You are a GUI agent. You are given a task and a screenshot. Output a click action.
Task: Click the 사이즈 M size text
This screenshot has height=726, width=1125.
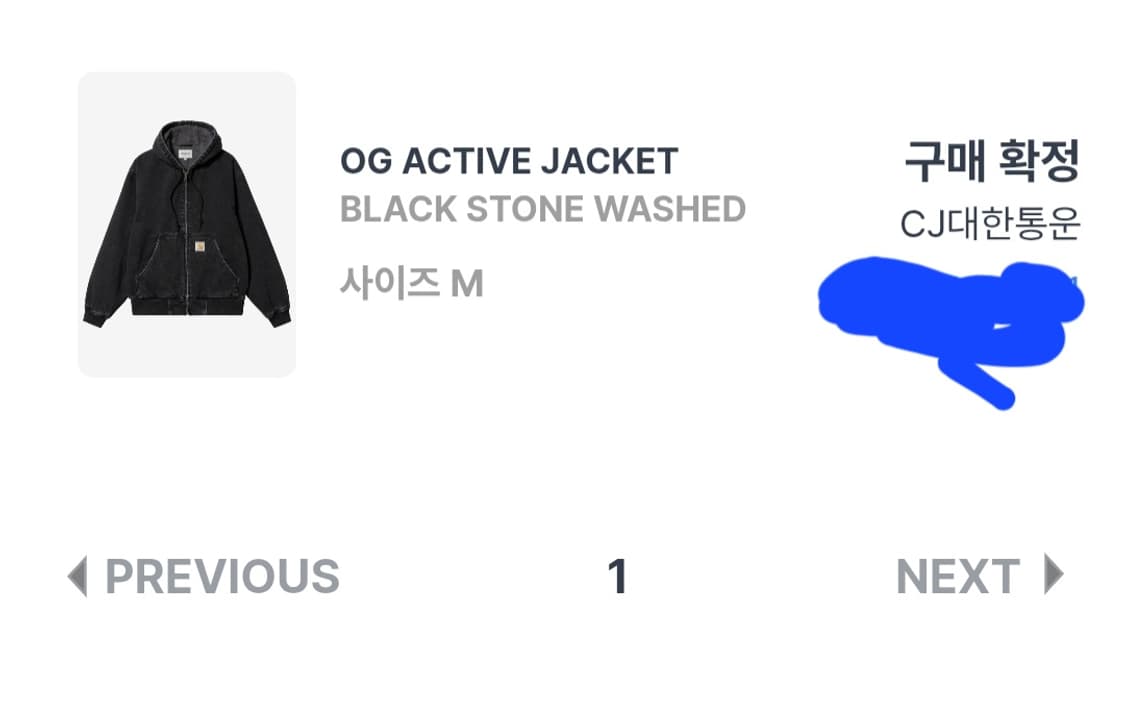[412, 283]
